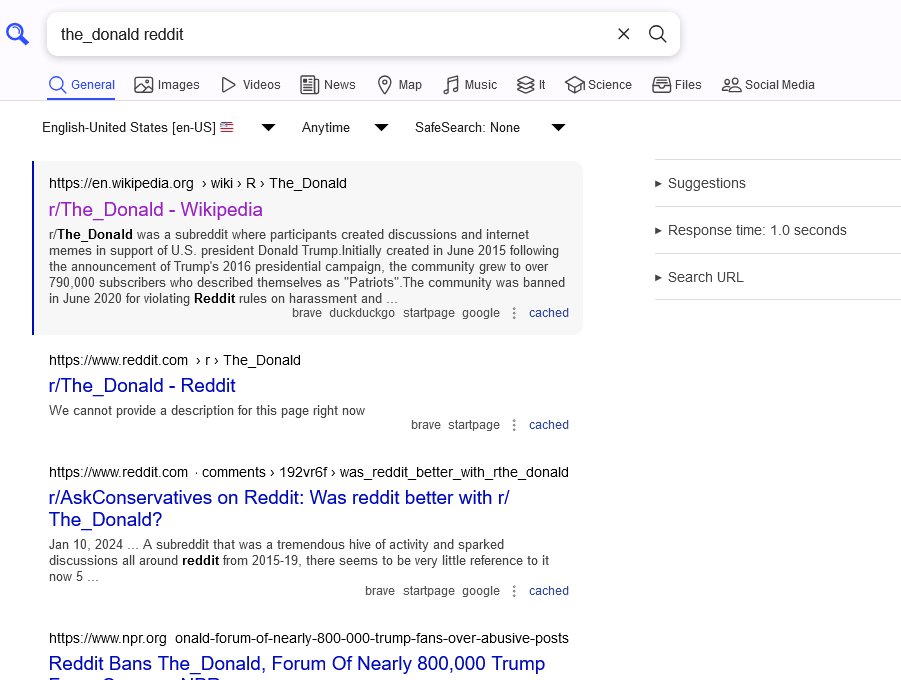Click the Map tab pin icon
Image resolution: width=901 pixels, height=680 pixels.
[384, 85]
